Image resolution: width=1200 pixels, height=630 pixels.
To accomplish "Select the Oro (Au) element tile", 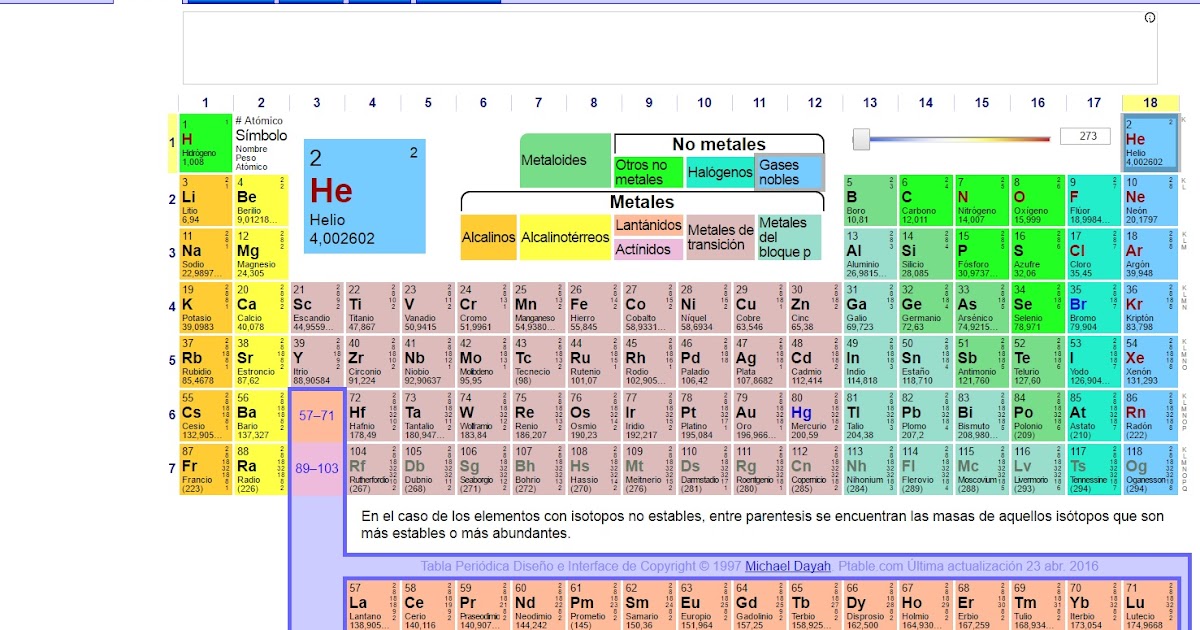I will pos(758,417).
